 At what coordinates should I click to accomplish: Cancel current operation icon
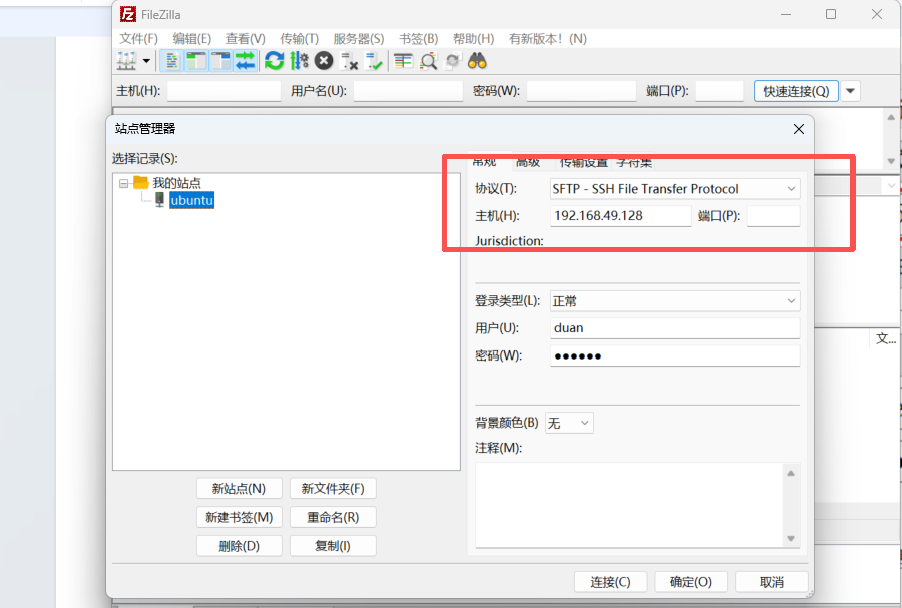(x=324, y=60)
